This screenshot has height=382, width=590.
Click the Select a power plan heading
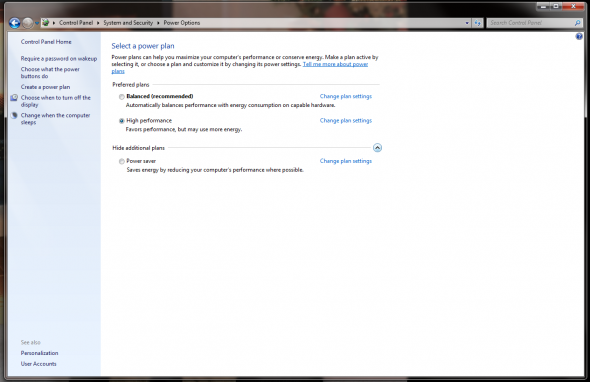[x=143, y=46]
